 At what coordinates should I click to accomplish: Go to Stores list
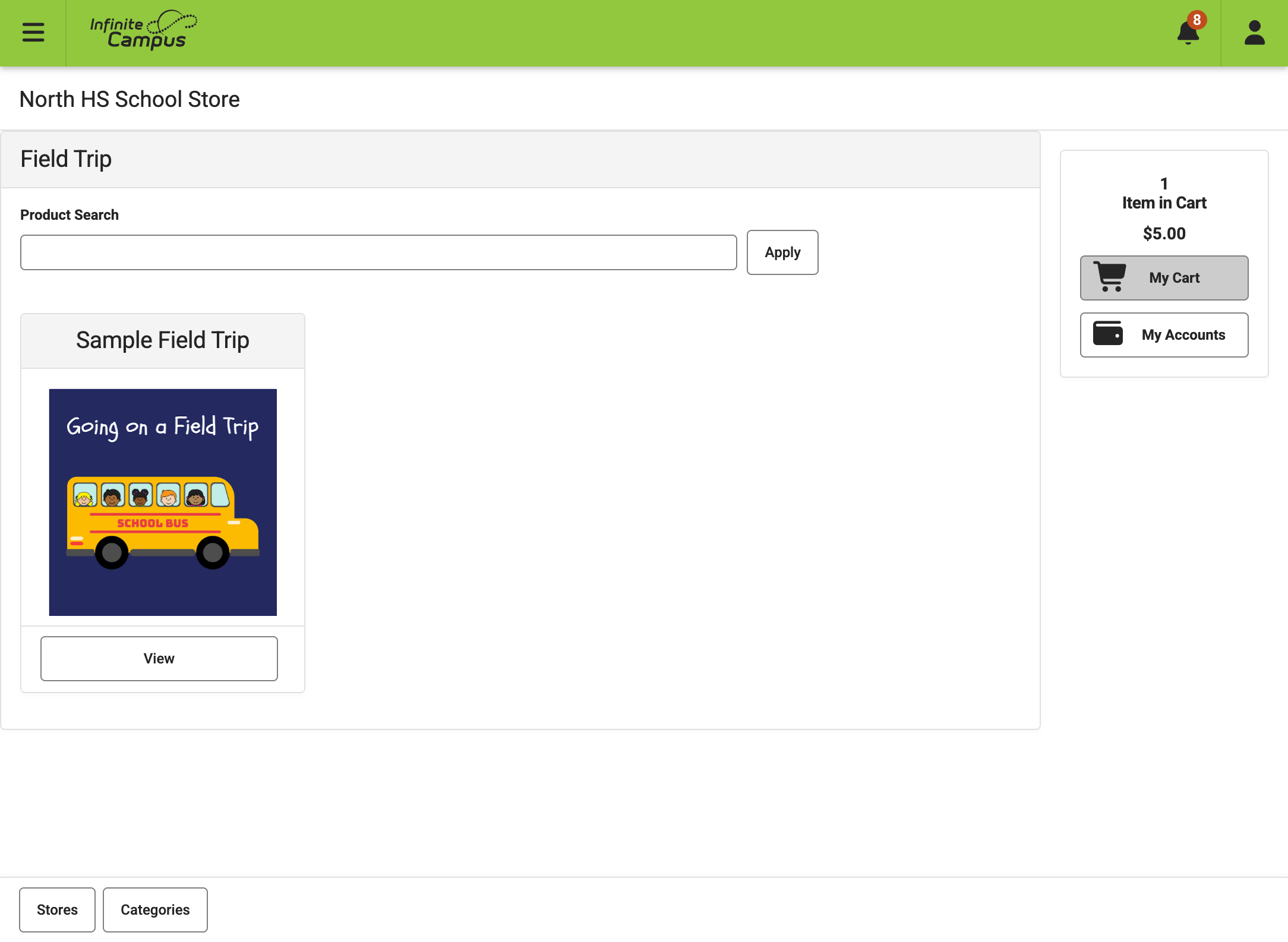pyautogui.click(x=57, y=910)
